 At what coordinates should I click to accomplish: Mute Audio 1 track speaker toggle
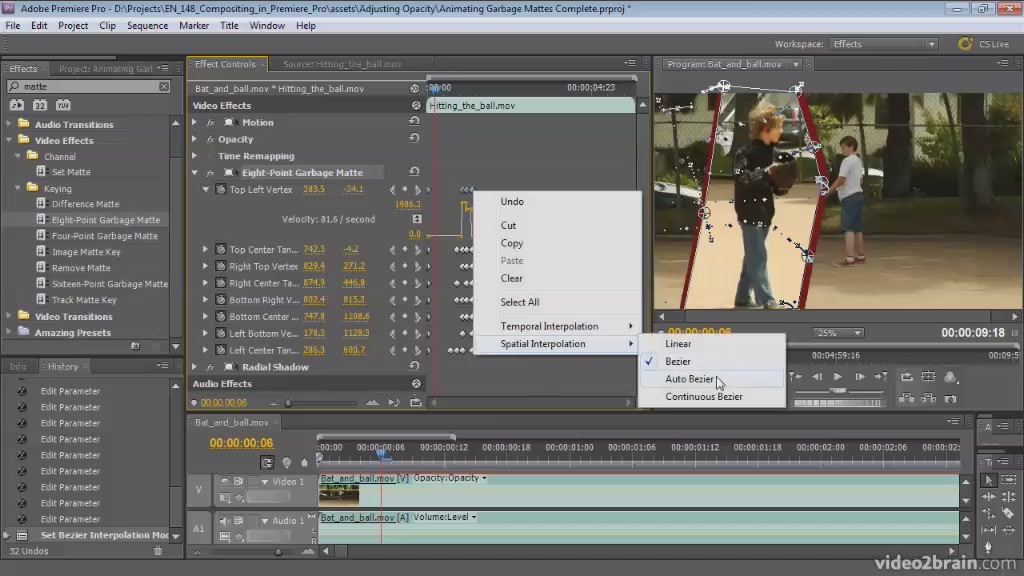tap(225, 520)
